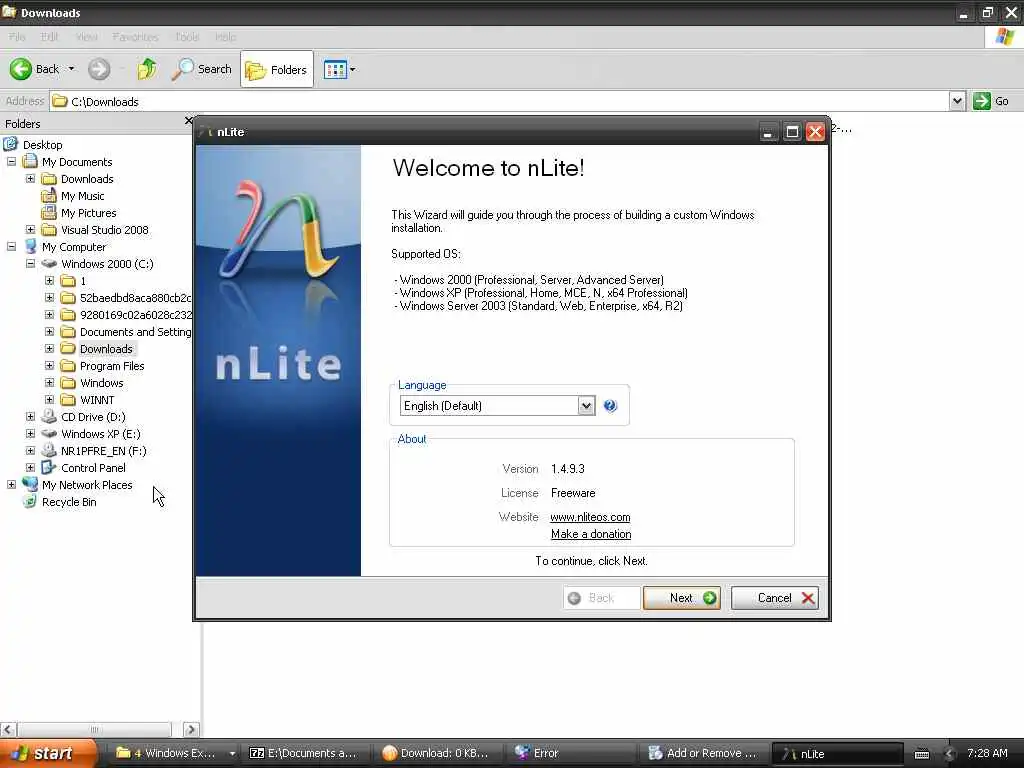Select folder 9280169c02a6028c232
1024x768 pixels.
(135, 314)
